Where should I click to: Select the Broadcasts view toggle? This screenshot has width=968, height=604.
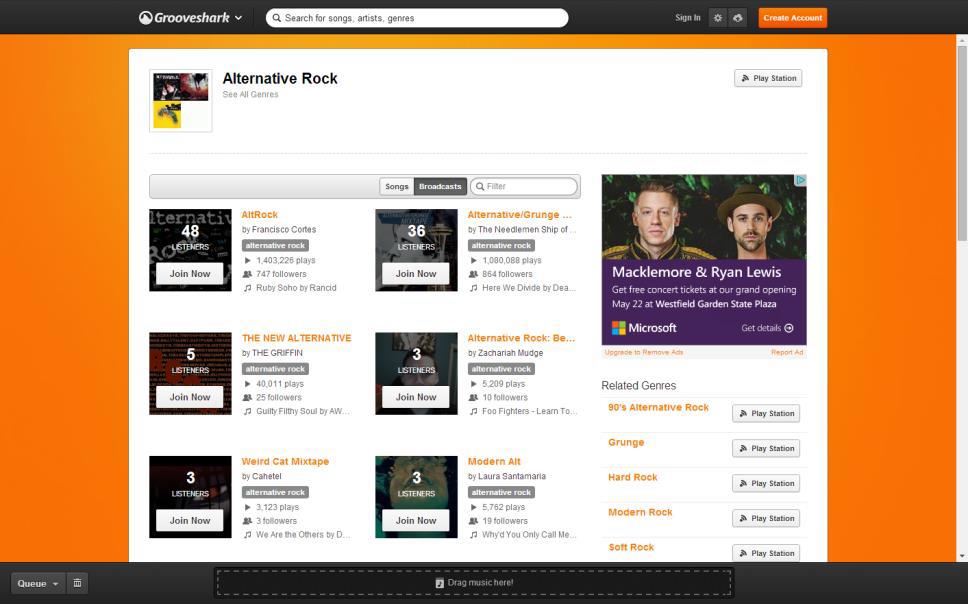click(x=440, y=186)
